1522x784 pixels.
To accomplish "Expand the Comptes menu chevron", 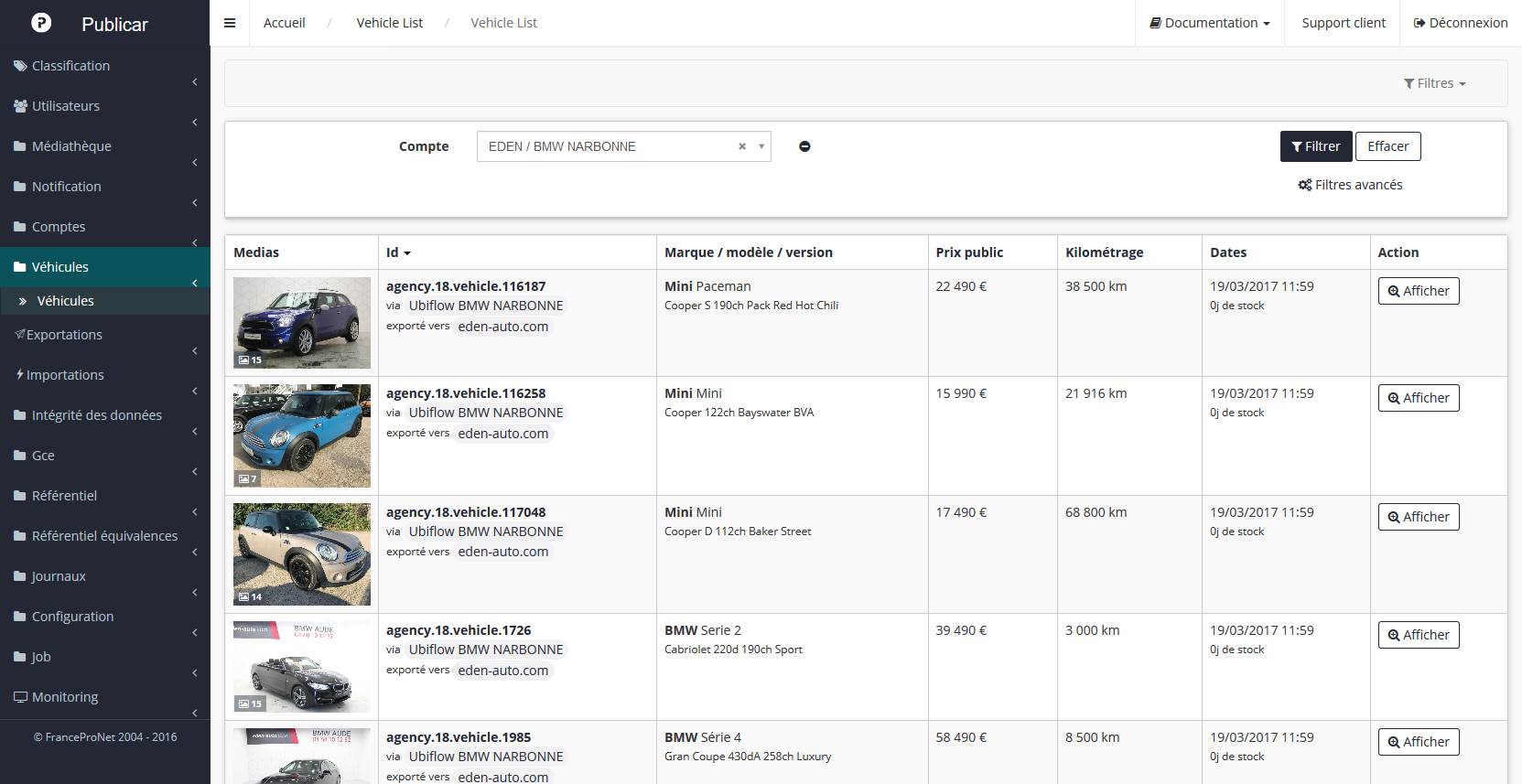I will [195, 243].
